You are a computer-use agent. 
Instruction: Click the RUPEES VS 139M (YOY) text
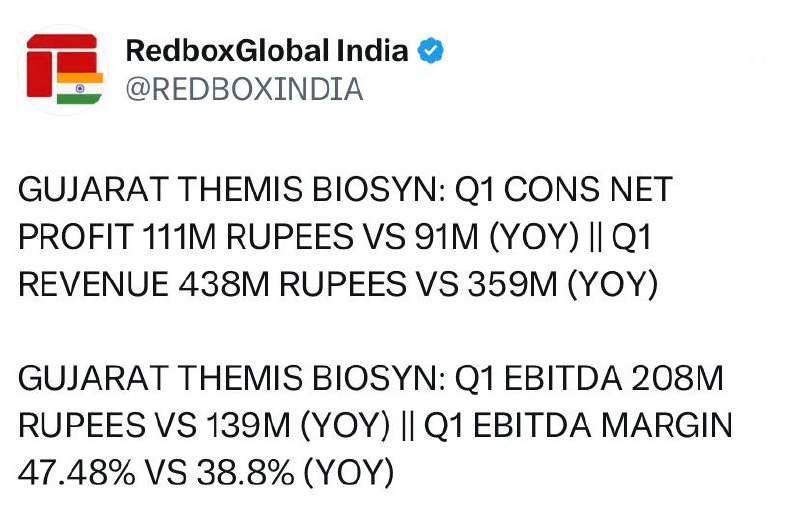[204, 425]
